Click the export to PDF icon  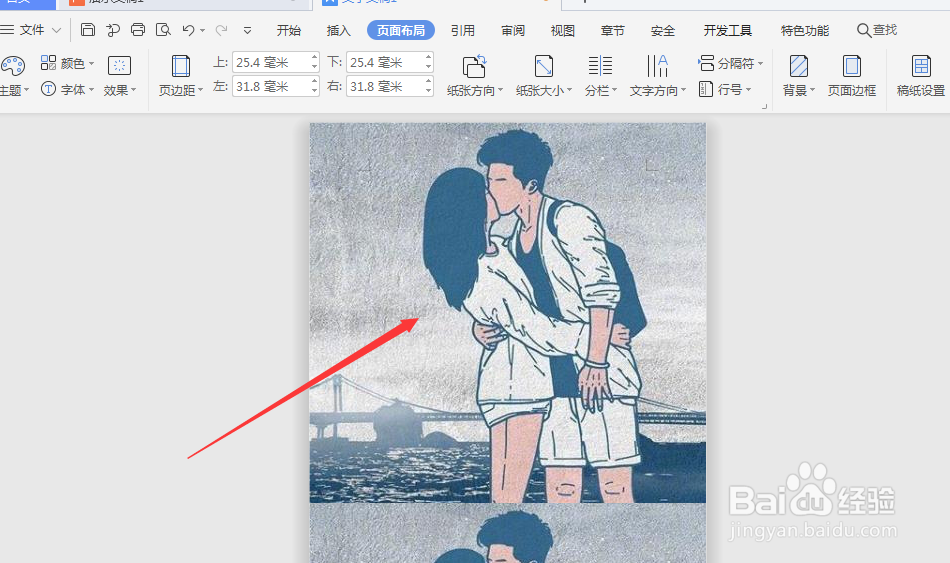coord(113,30)
